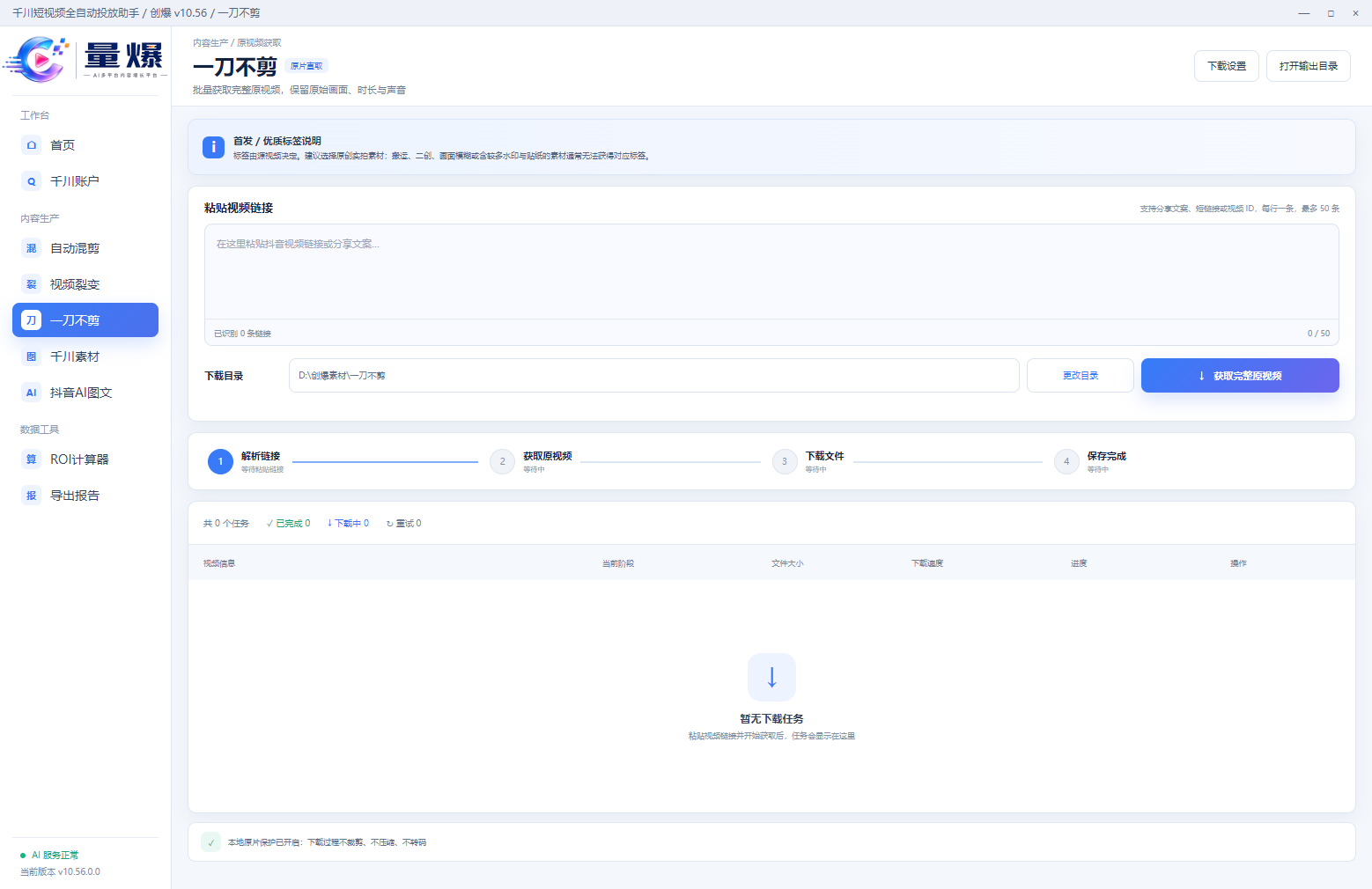Click the blue info icon beside 首发/优质标签说明
The width and height of the screenshot is (1372, 889).
point(213,147)
